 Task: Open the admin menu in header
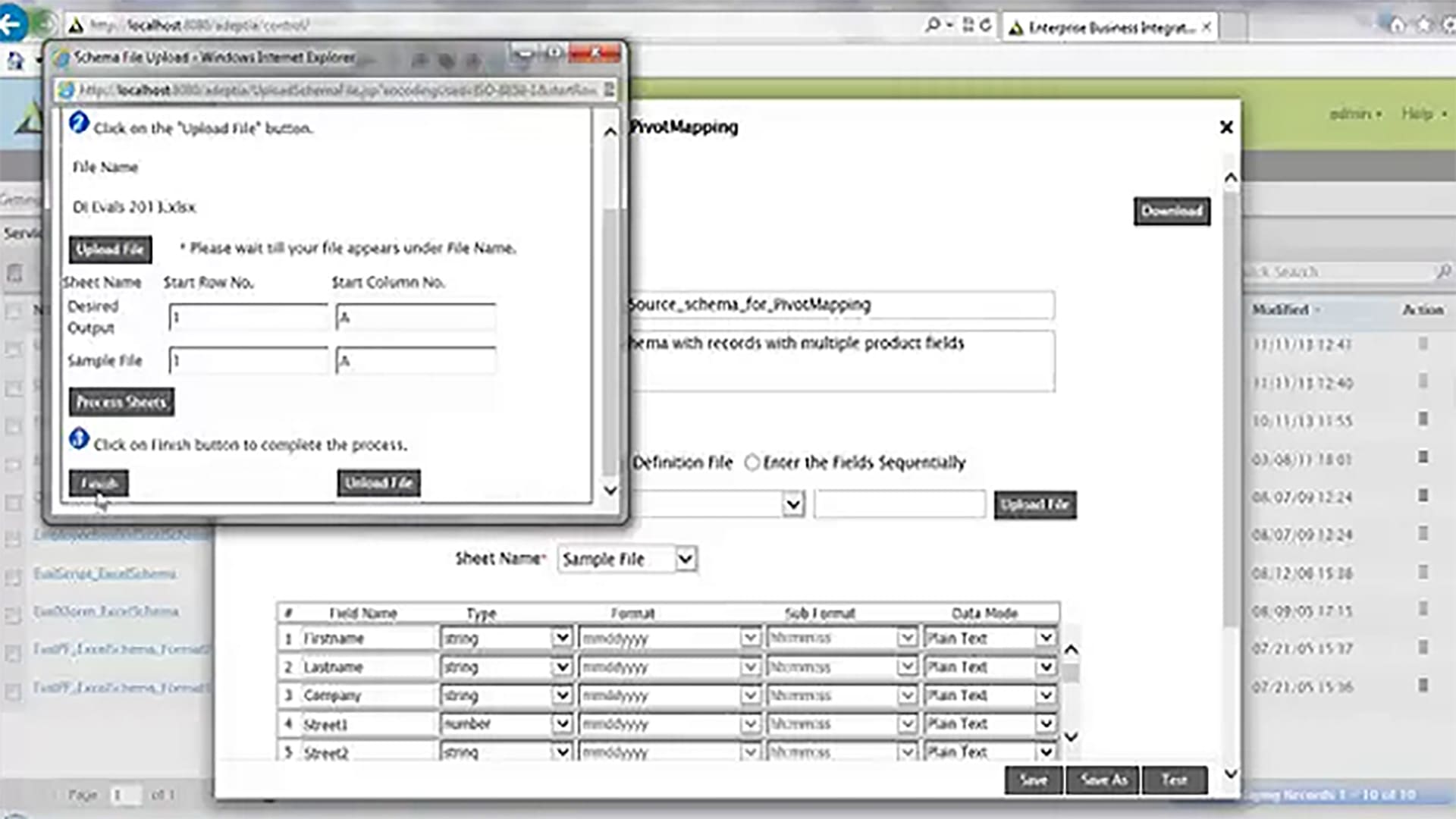point(1355,114)
